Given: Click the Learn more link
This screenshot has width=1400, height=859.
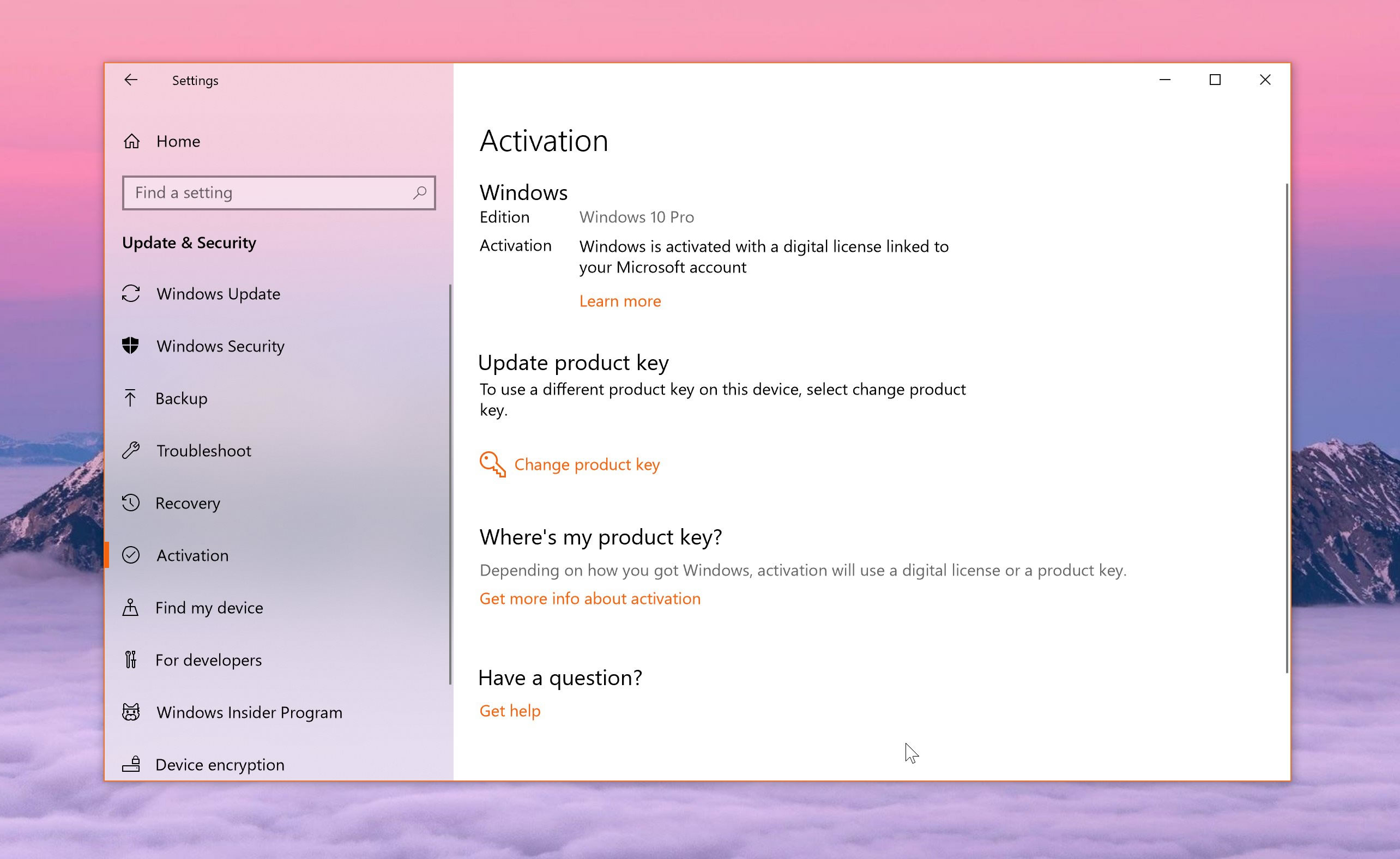Looking at the screenshot, I should pos(620,301).
